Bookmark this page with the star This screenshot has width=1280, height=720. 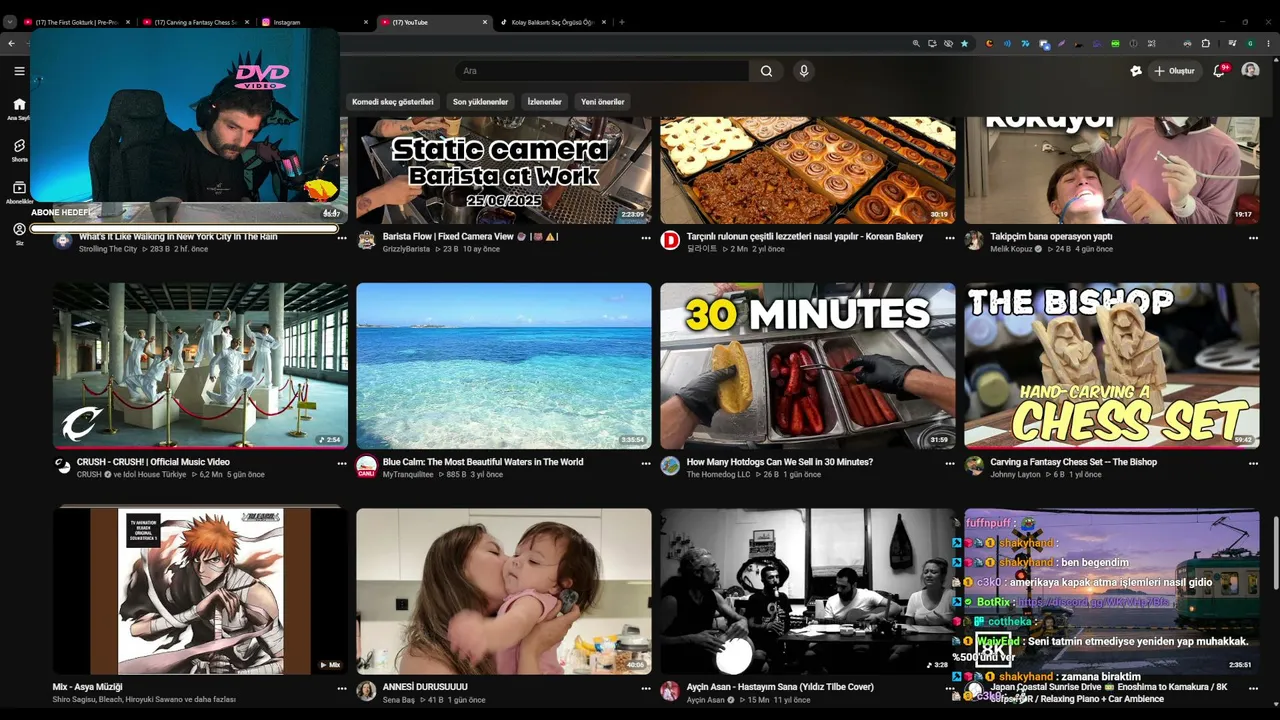964,43
